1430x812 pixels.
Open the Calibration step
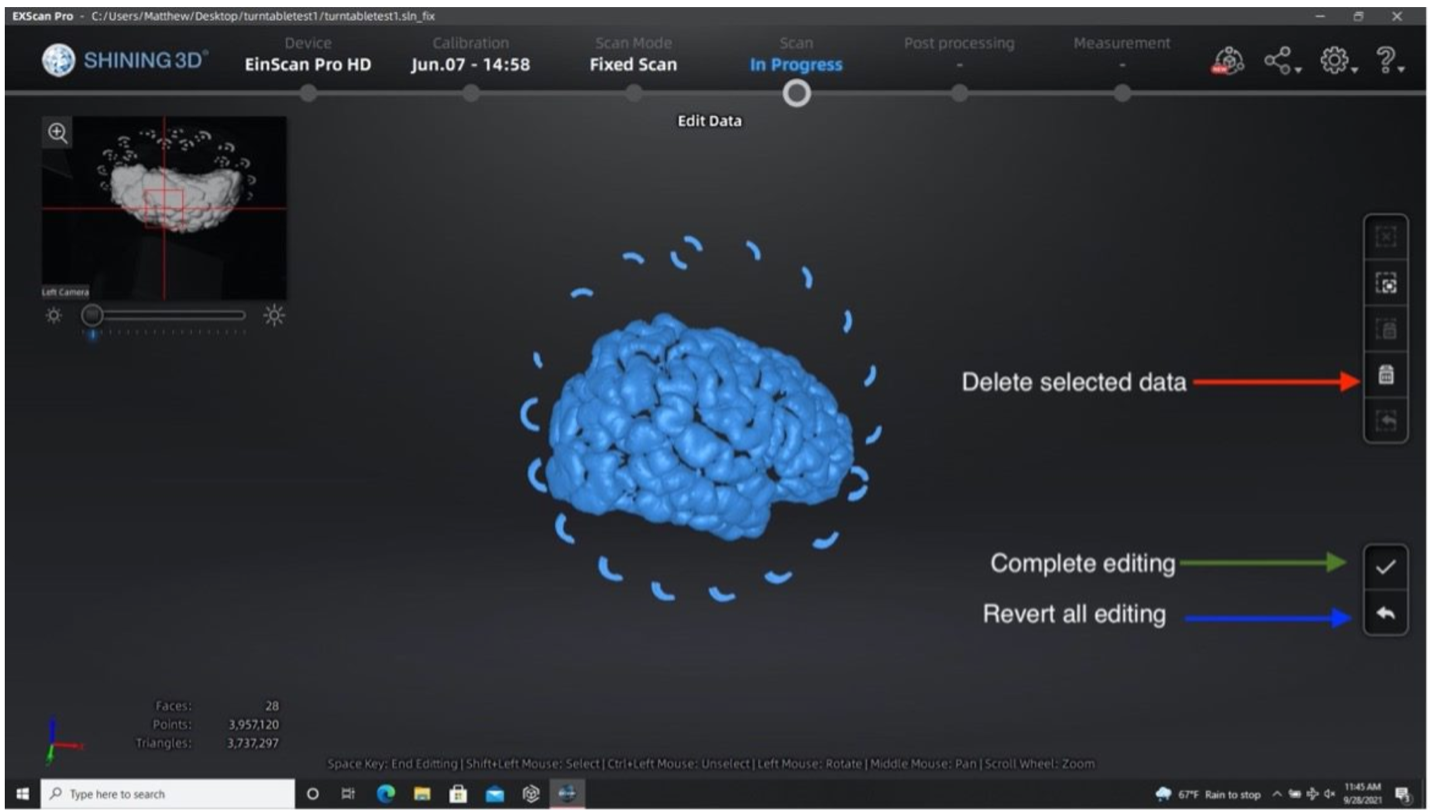tap(470, 55)
